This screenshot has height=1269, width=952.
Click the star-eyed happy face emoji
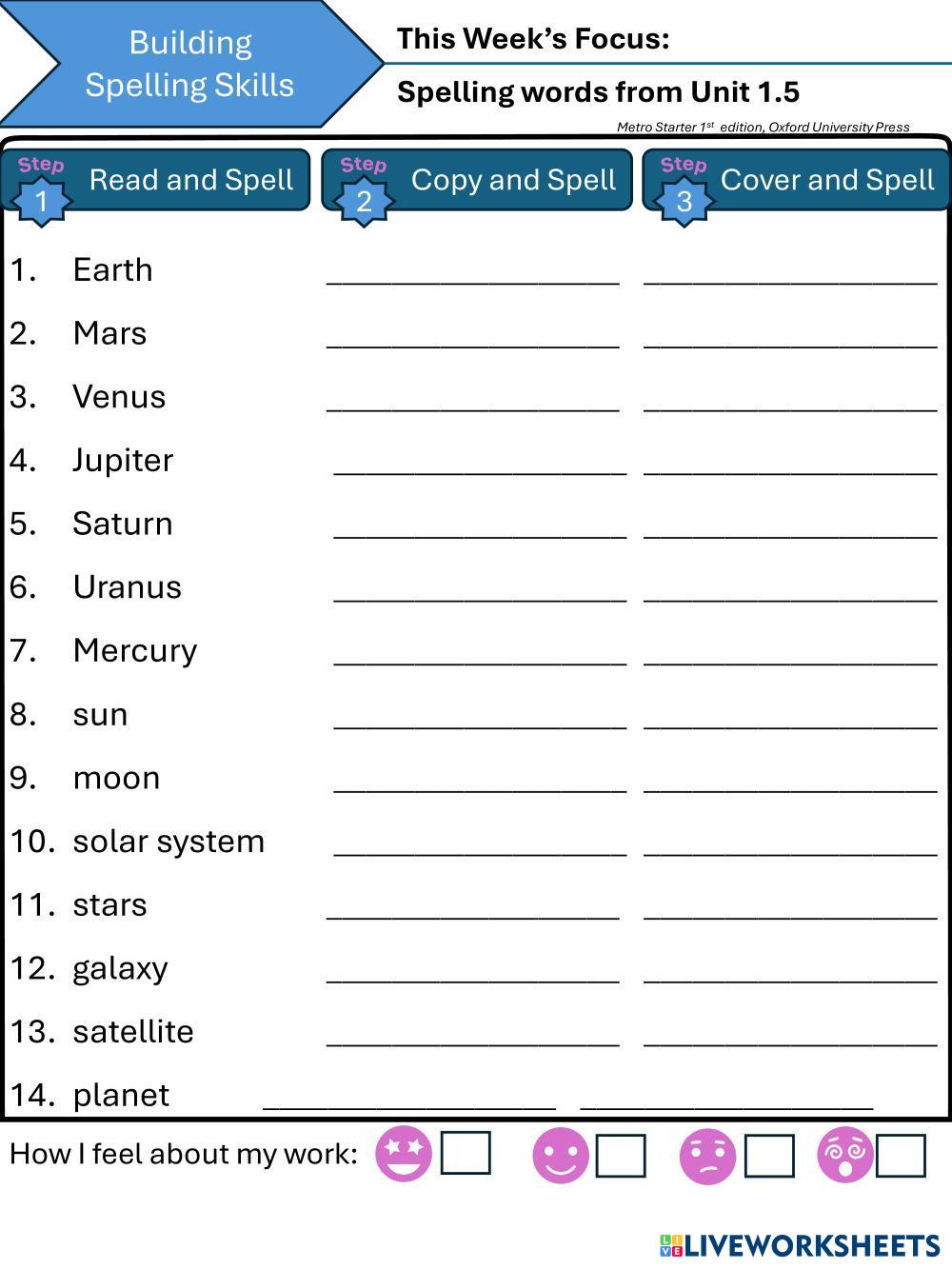[x=404, y=1155]
